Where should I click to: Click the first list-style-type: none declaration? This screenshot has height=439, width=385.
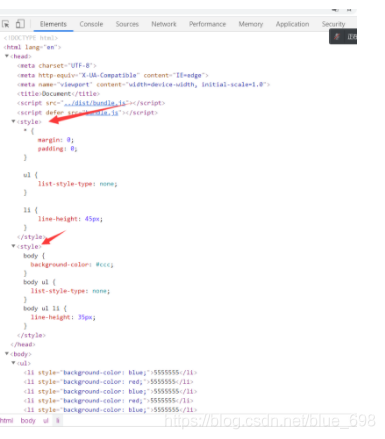point(78,184)
